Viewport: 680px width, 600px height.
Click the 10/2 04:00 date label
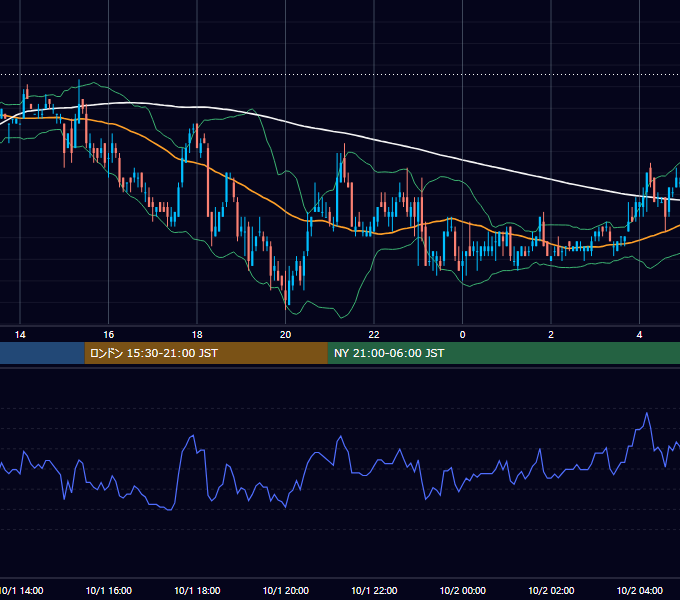pos(639,590)
